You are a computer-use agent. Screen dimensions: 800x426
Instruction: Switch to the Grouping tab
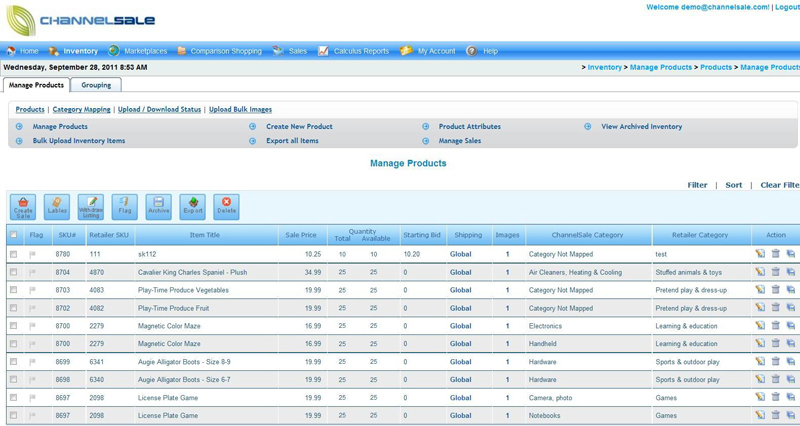[96, 85]
